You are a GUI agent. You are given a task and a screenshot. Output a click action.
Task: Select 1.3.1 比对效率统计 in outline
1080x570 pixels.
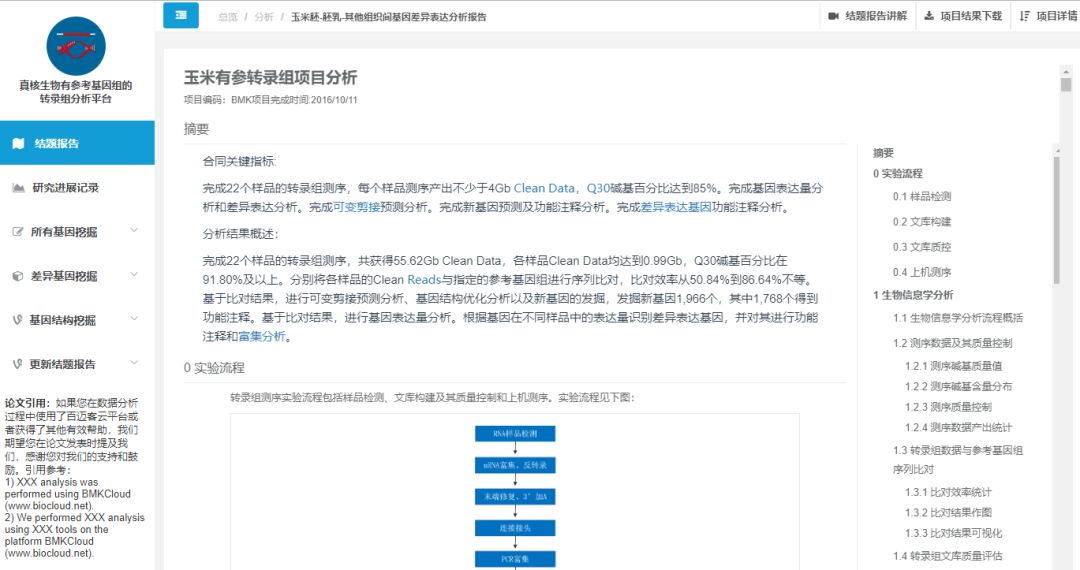pos(948,492)
